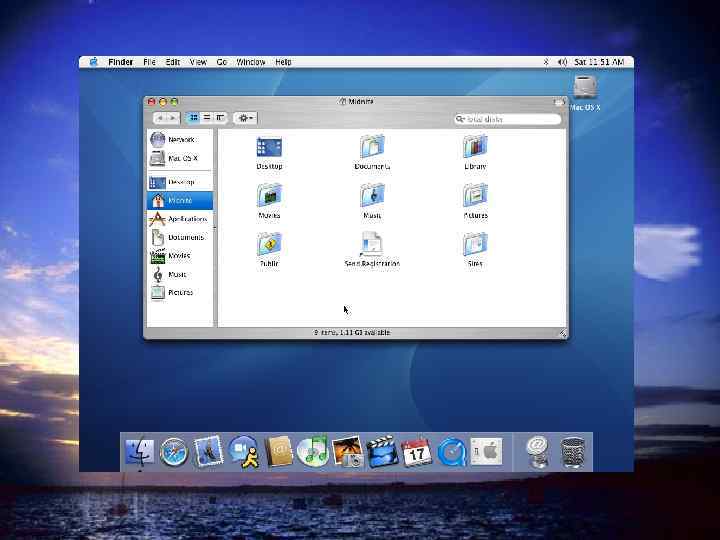This screenshot has width=720, height=540.
Task: Open the Window menu
Action: pyautogui.click(x=251, y=62)
